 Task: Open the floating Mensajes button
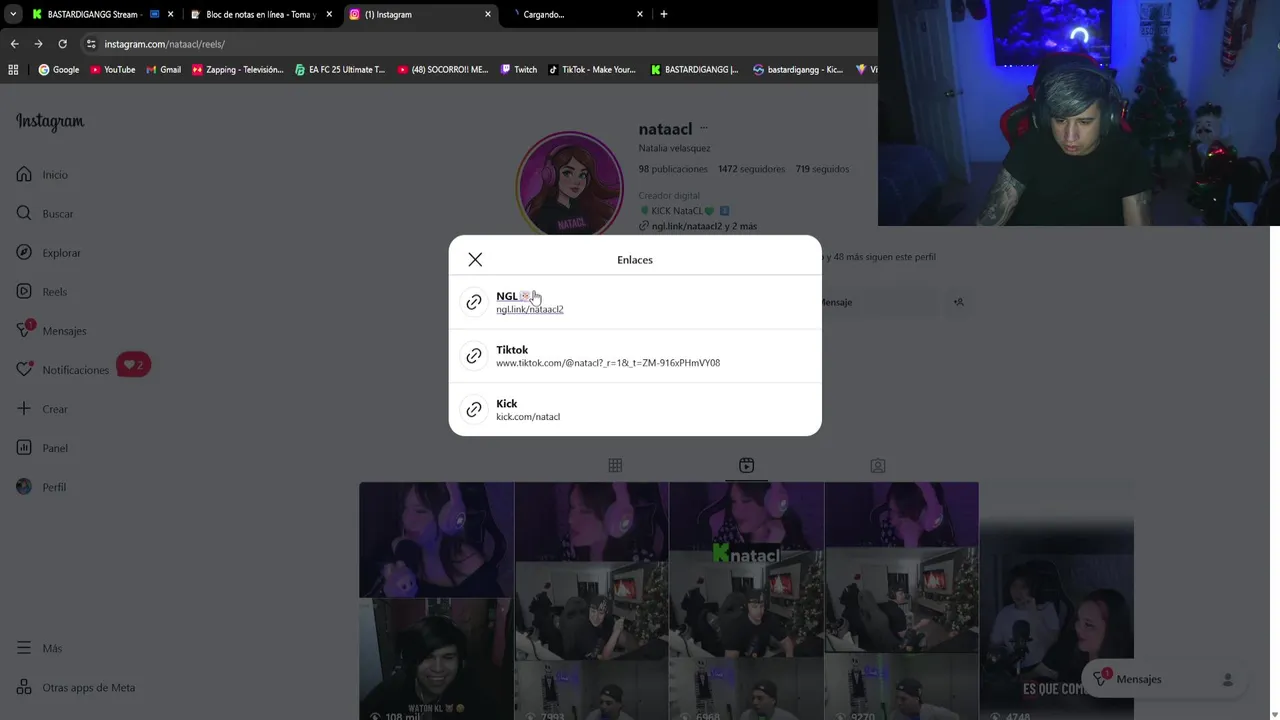[1164, 679]
